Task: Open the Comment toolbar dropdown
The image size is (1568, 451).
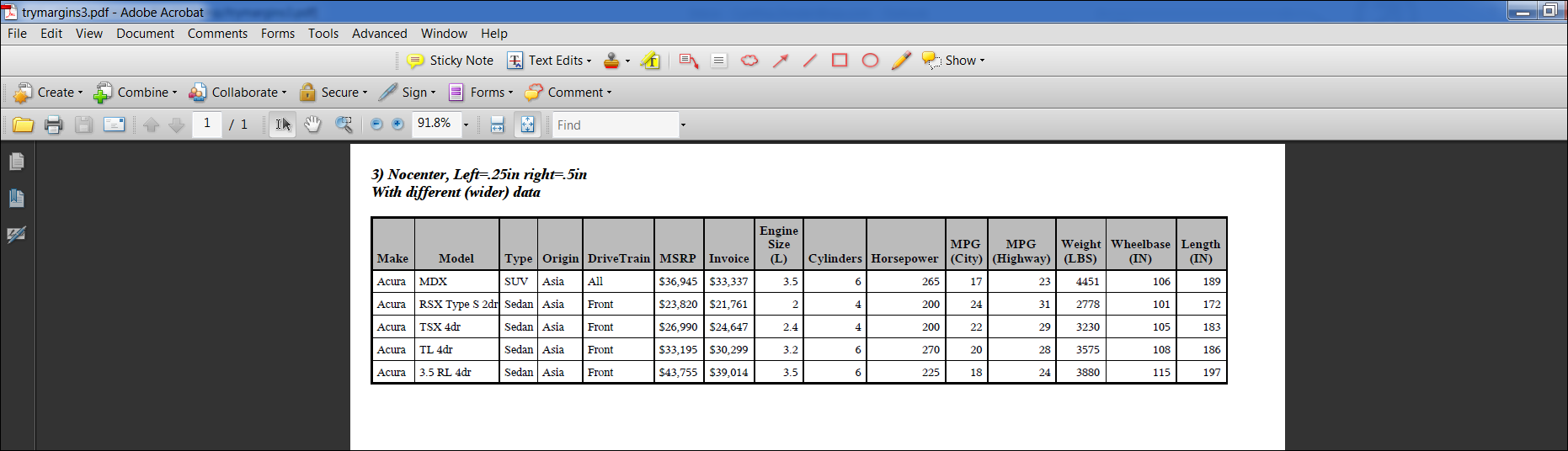Action: click(x=568, y=93)
